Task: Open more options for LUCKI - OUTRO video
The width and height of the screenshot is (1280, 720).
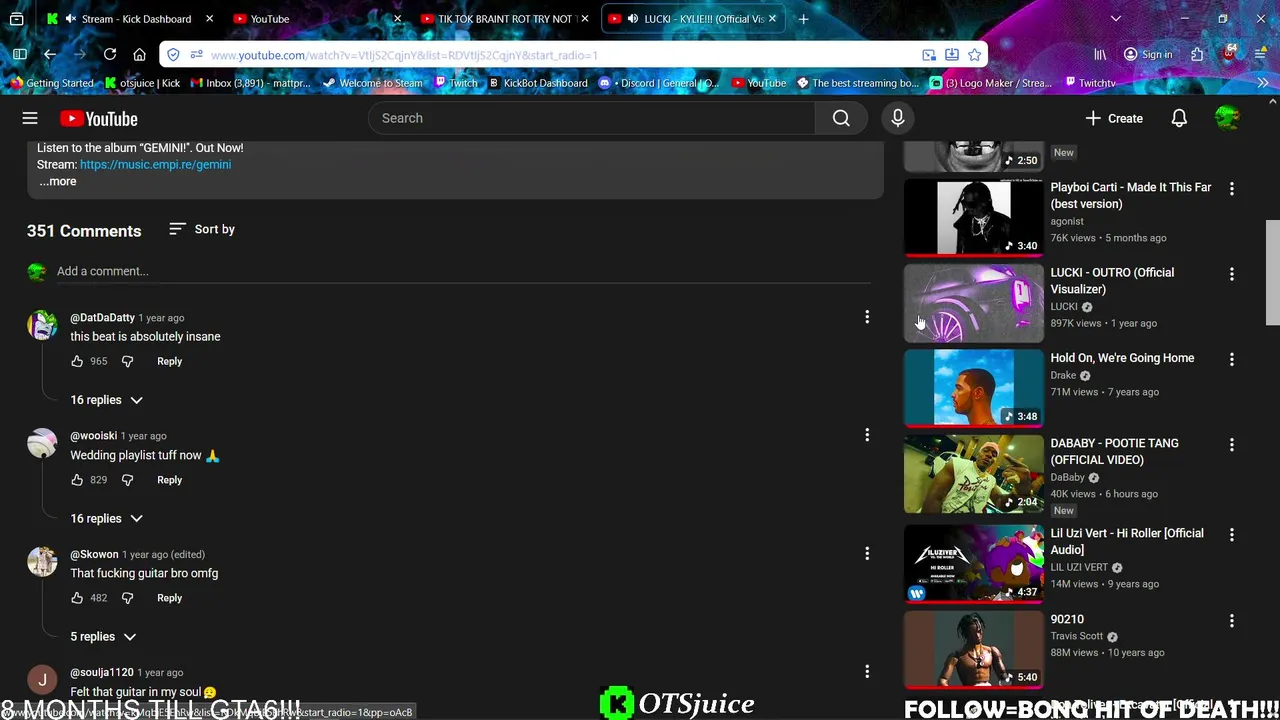Action: tap(1231, 274)
